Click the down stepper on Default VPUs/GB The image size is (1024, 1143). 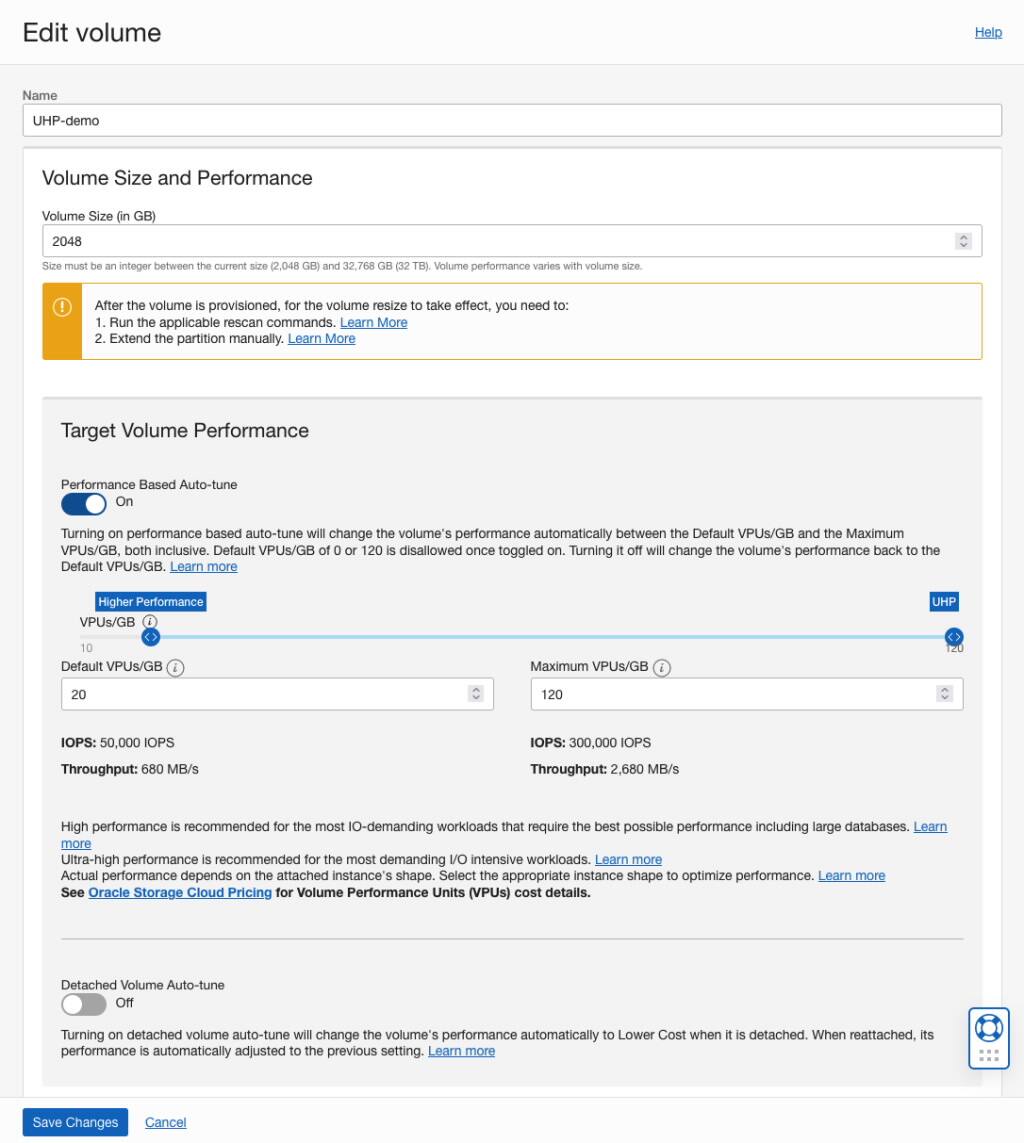coord(476,698)
